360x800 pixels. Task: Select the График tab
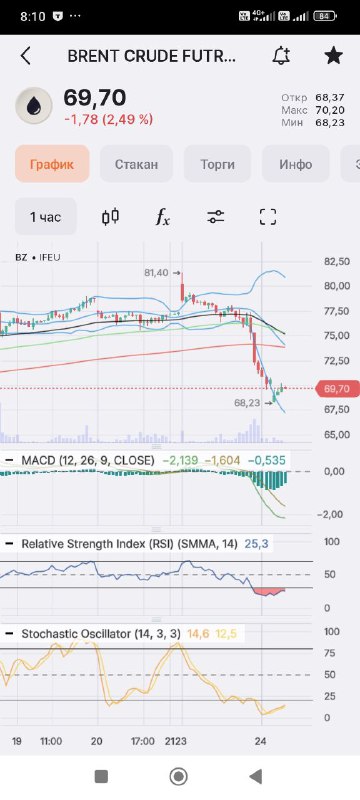pyautogui.click(x=52, y=164)
